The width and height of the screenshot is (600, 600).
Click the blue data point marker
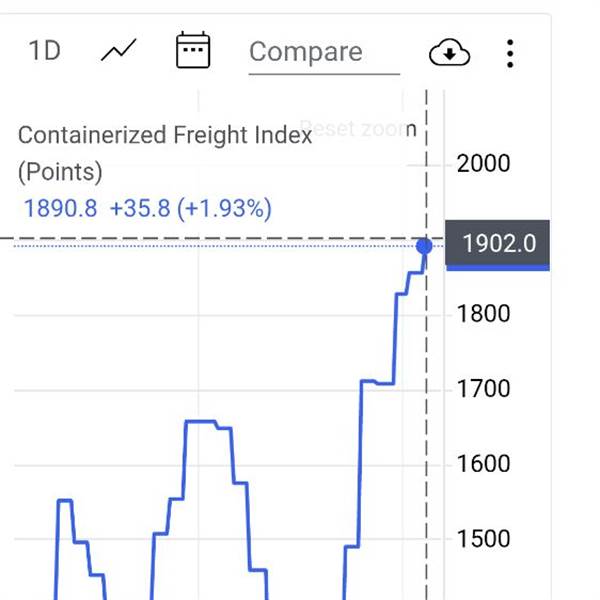(x=424, y=245)
